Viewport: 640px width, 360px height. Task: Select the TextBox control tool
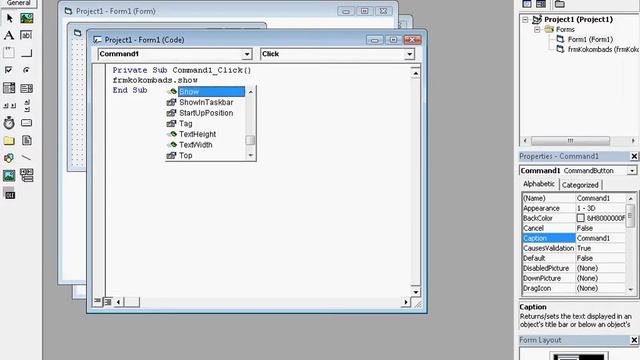point(27,35)
